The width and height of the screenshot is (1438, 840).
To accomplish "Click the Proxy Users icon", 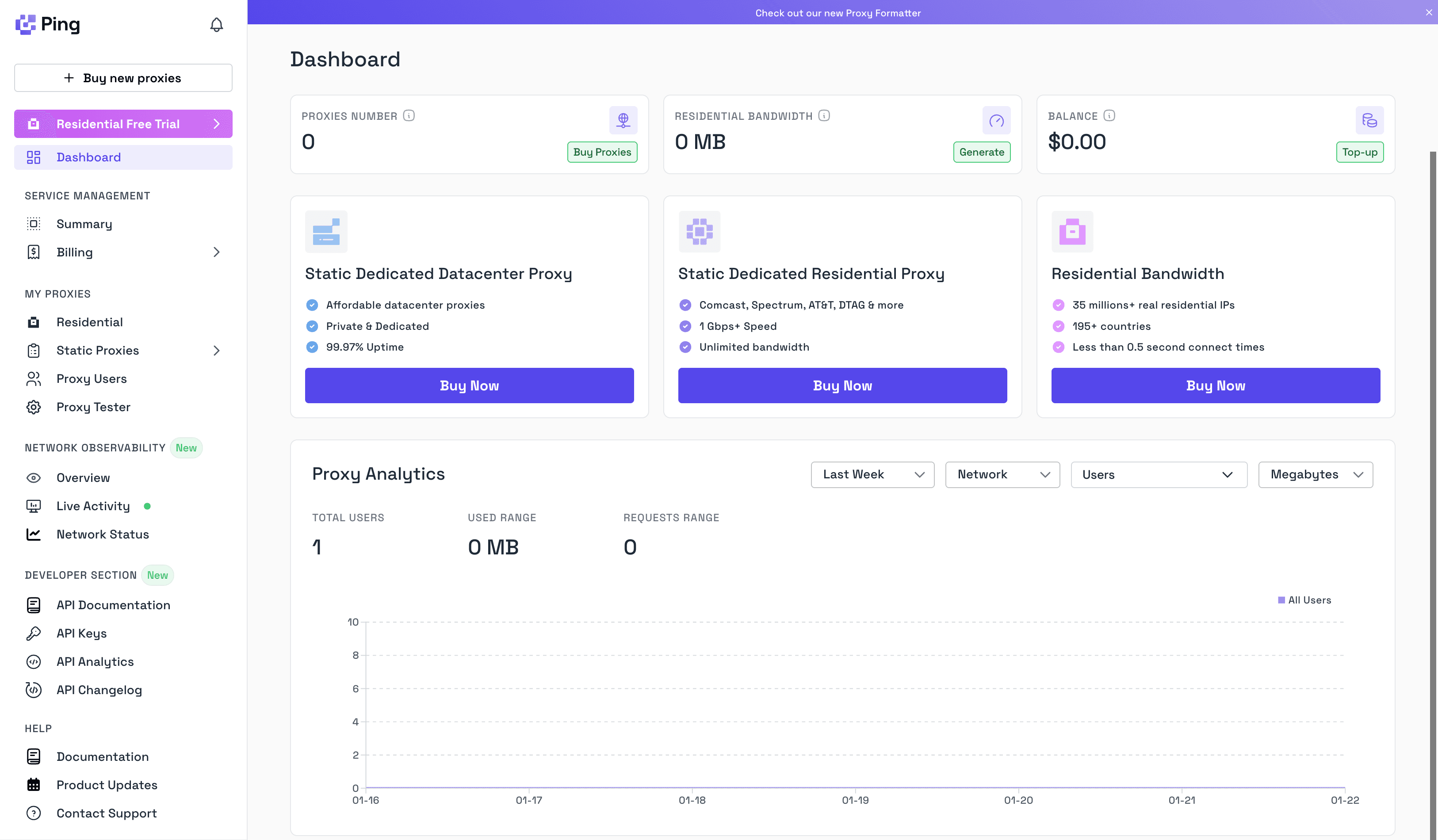I will 33,378.
